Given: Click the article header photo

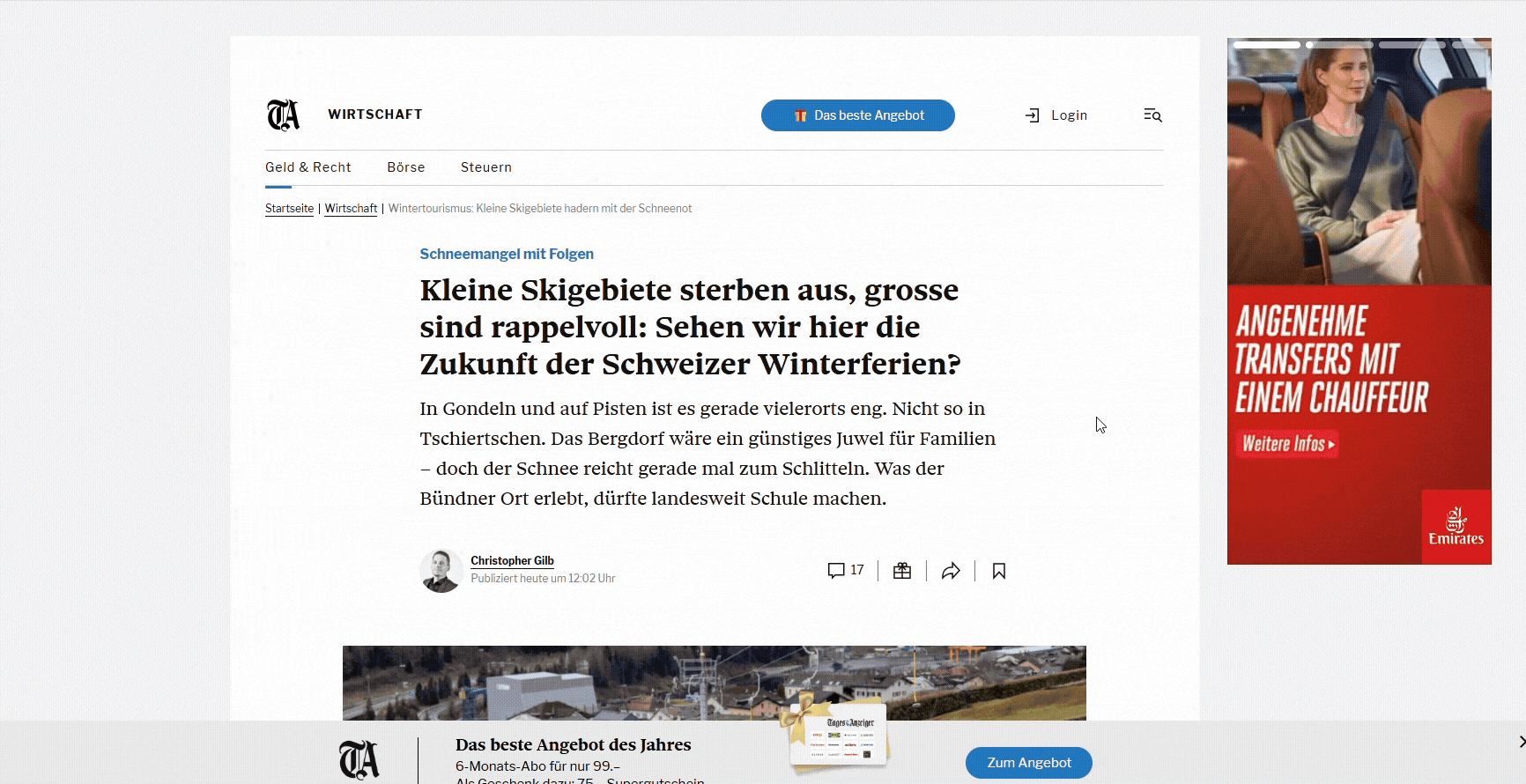Looking at the screenshot, I should point(715,683).
